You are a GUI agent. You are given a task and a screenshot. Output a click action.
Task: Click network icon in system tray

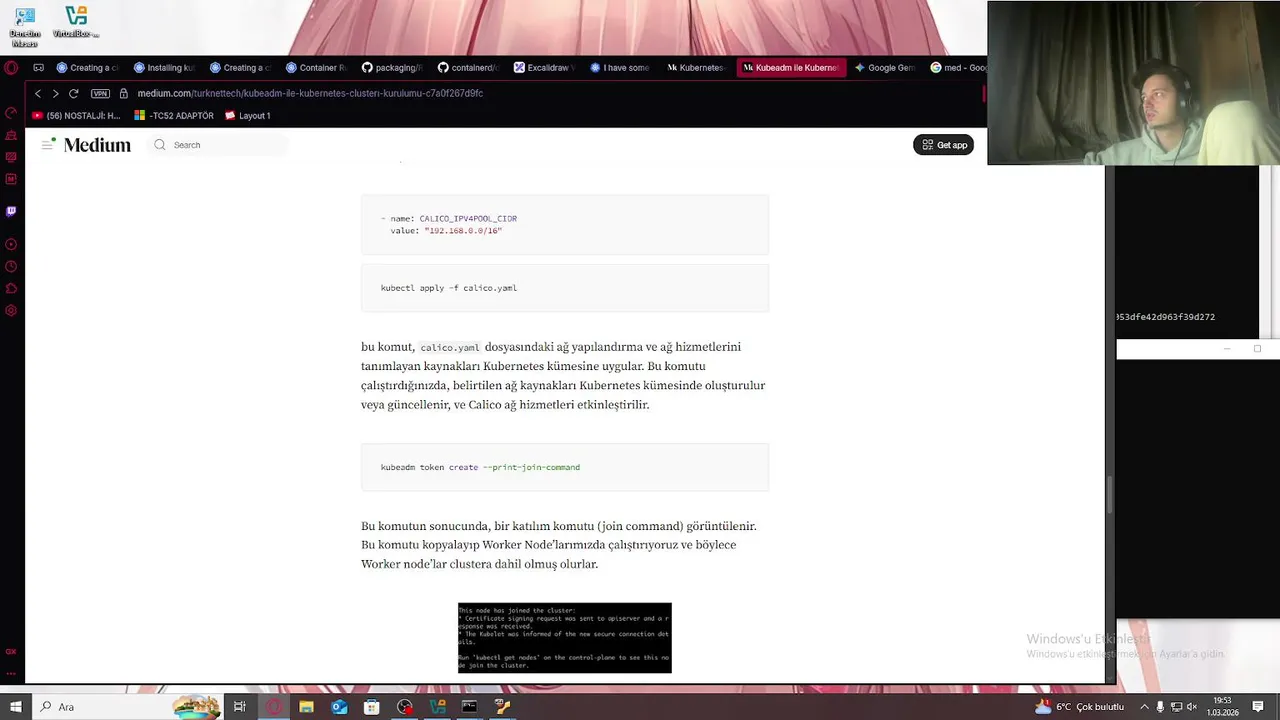click(x=1175, y=707)
